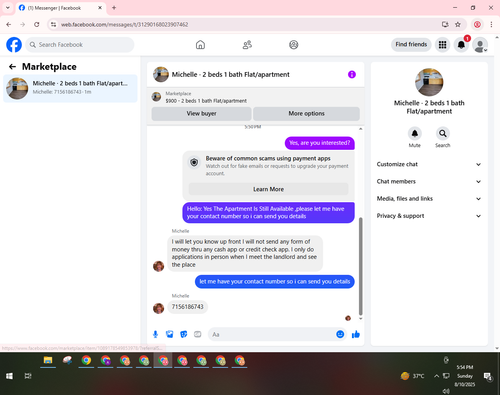Search in conversation using the magnifier icon
This screenshot has width=500, height=395.
(x=443, y=134)
